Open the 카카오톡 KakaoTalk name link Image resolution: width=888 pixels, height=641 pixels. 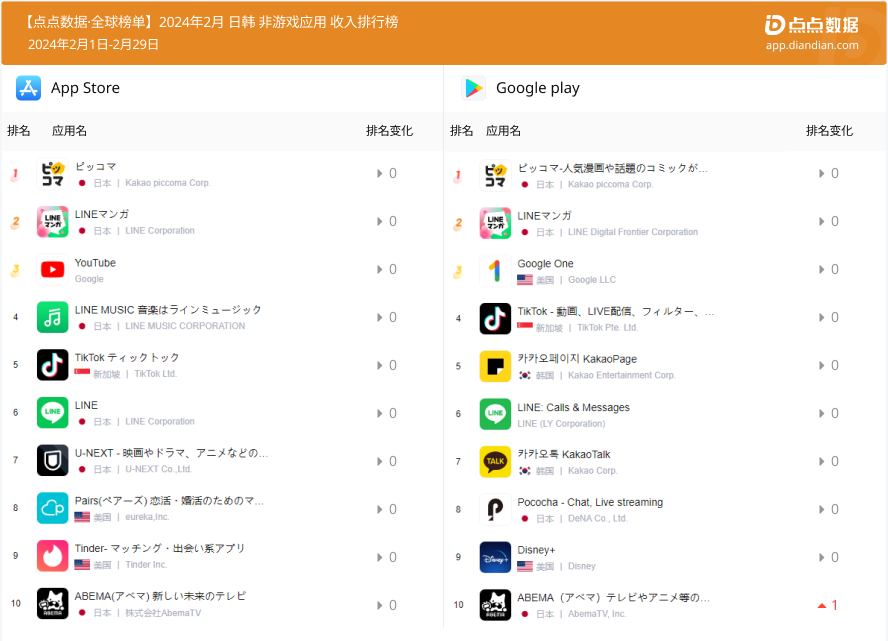(x=564, y=455)
